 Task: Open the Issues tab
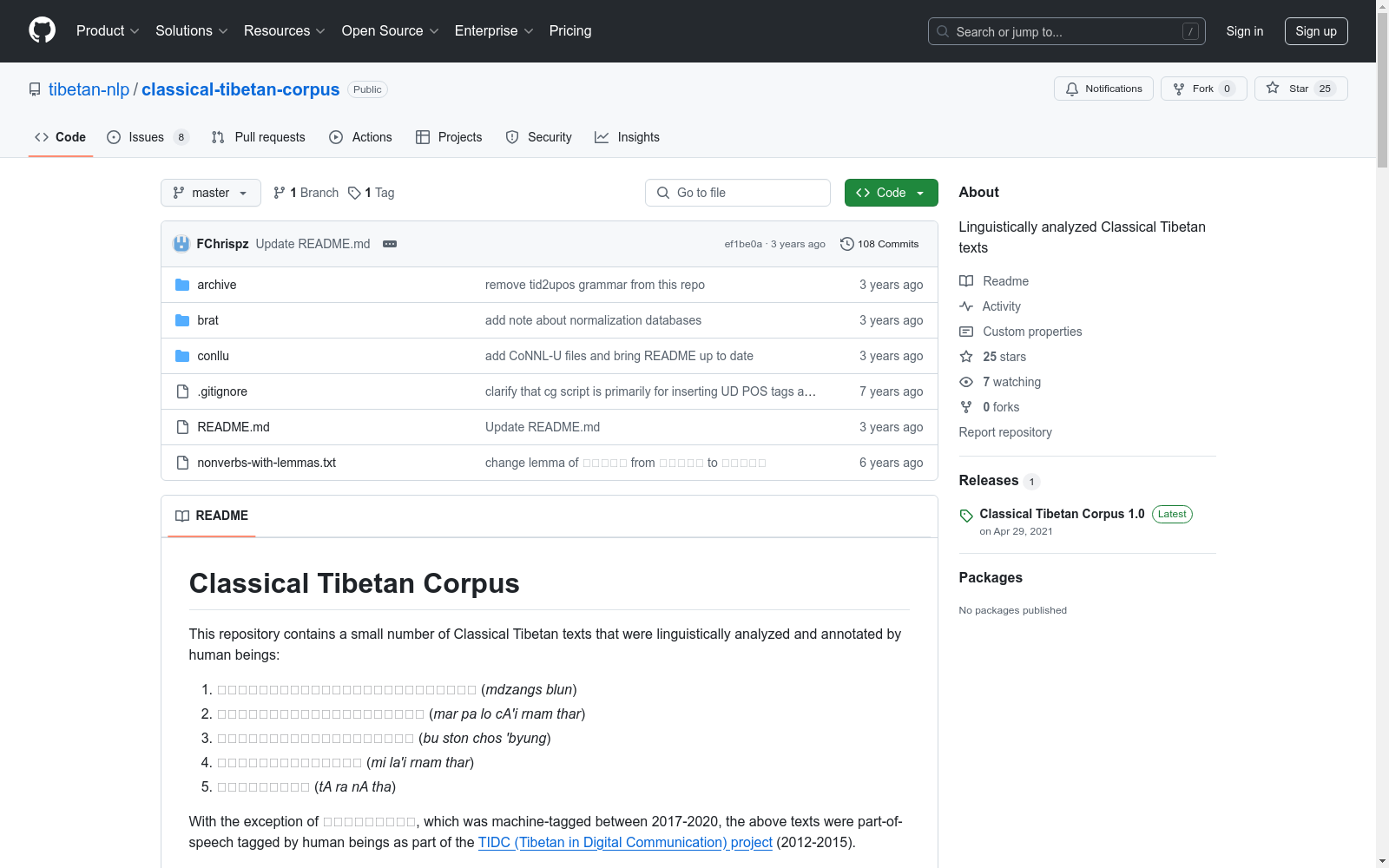[x=148, y=137]
